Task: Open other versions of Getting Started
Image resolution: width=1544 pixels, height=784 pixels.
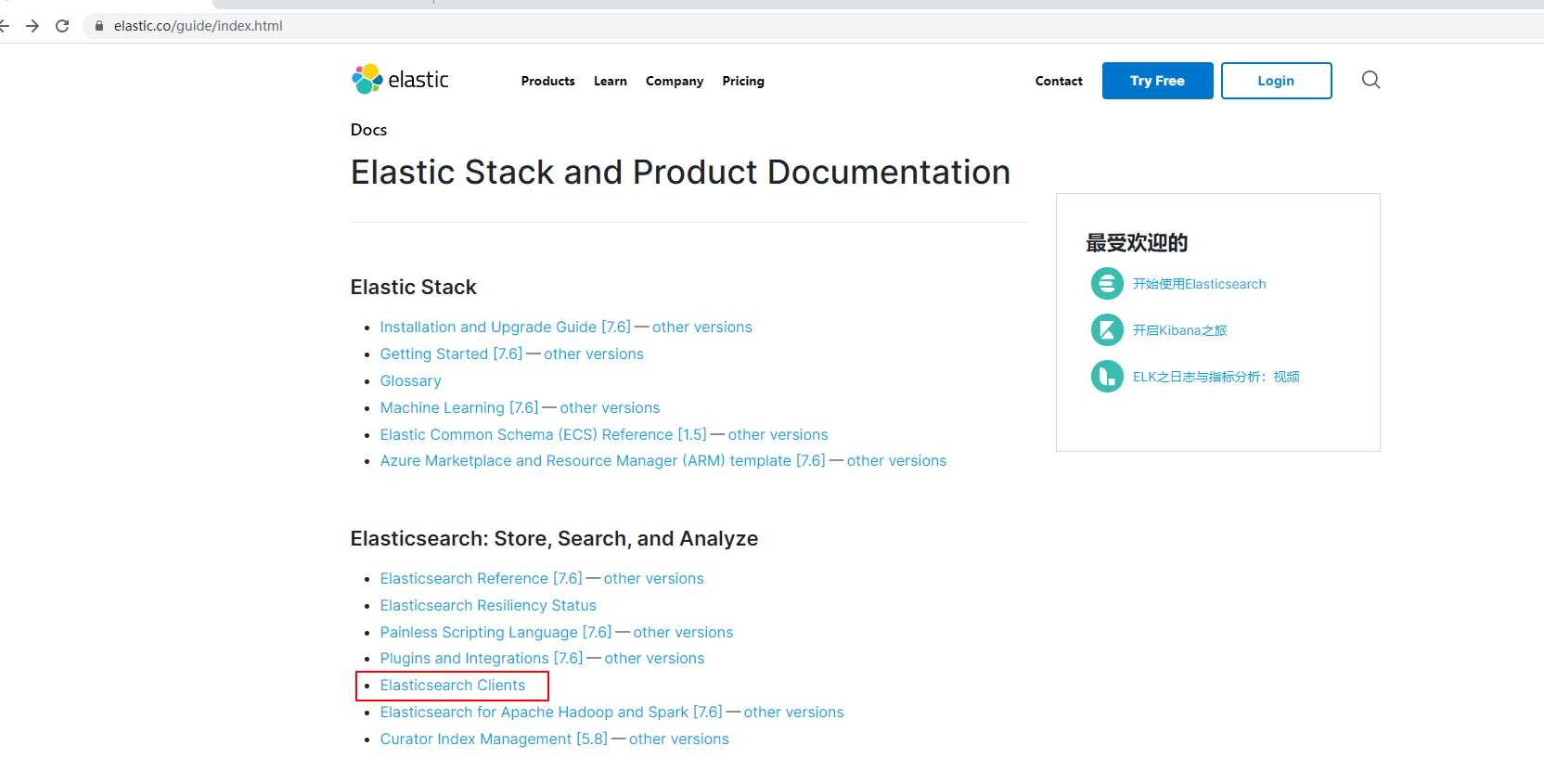Action: [593, 353]
